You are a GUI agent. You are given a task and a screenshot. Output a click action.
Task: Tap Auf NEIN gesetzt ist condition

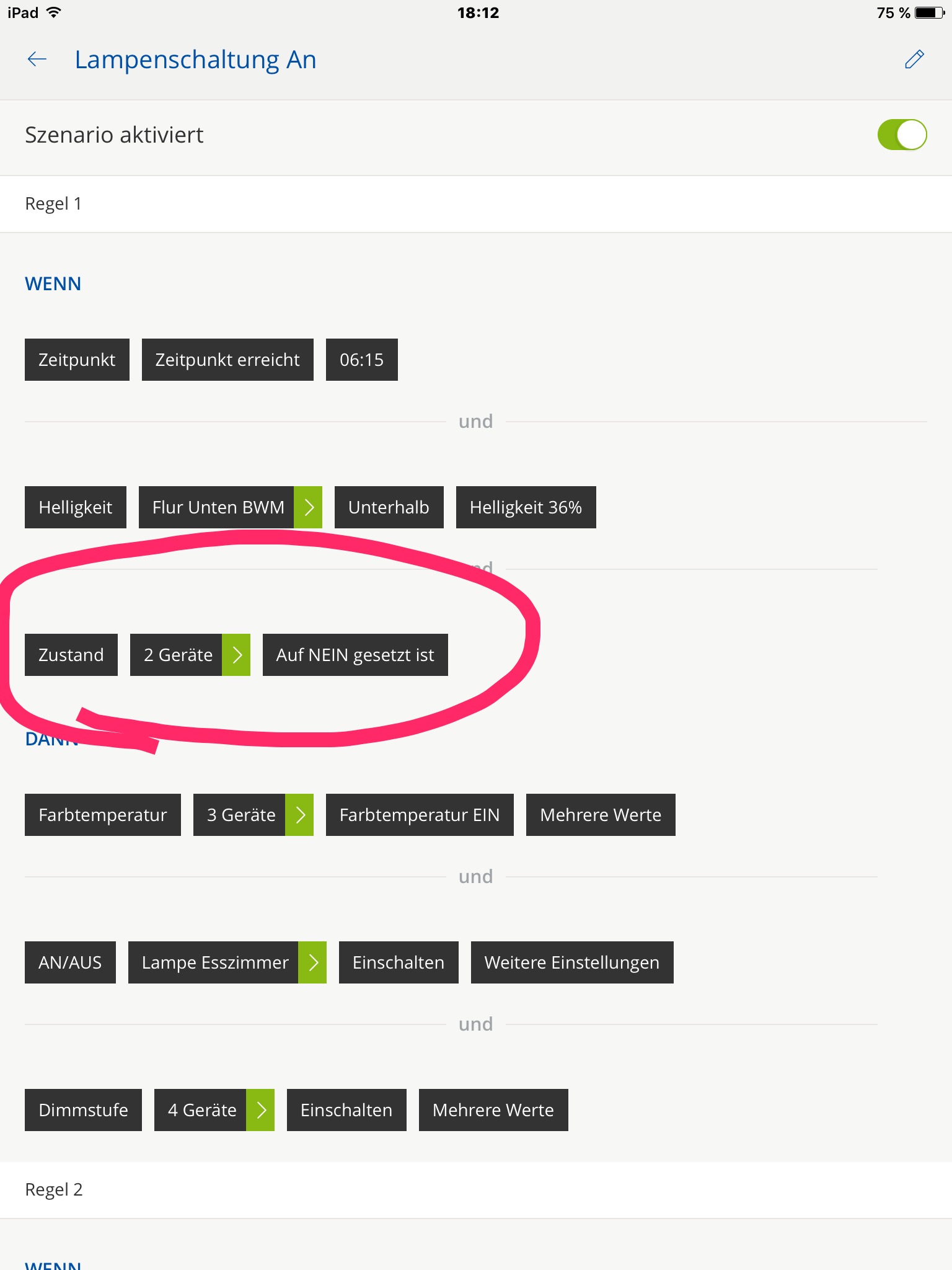[x=355, y=655]
